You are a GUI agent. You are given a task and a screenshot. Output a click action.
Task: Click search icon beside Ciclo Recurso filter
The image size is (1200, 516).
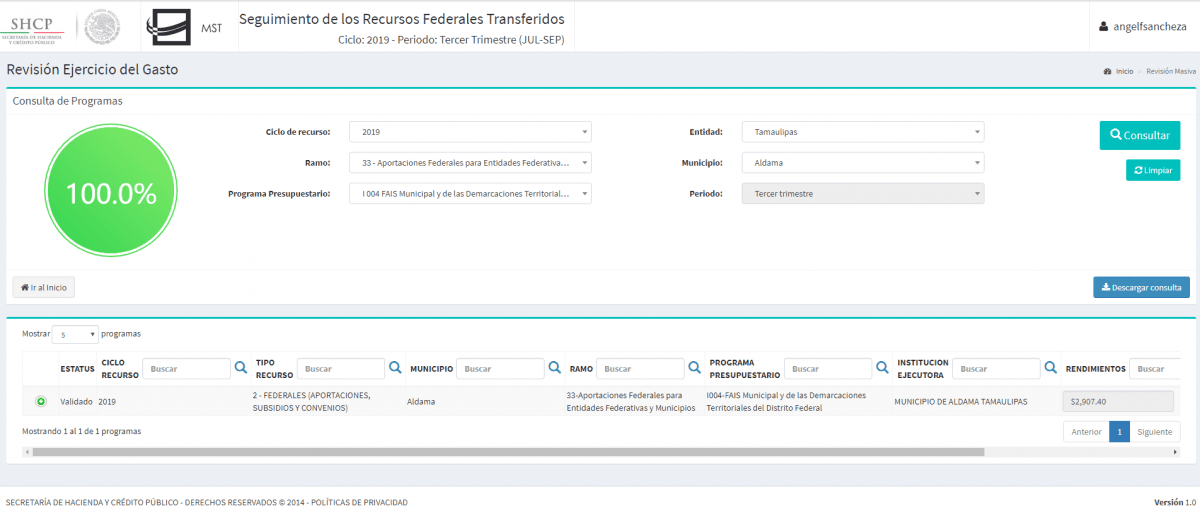coord(241,368)
